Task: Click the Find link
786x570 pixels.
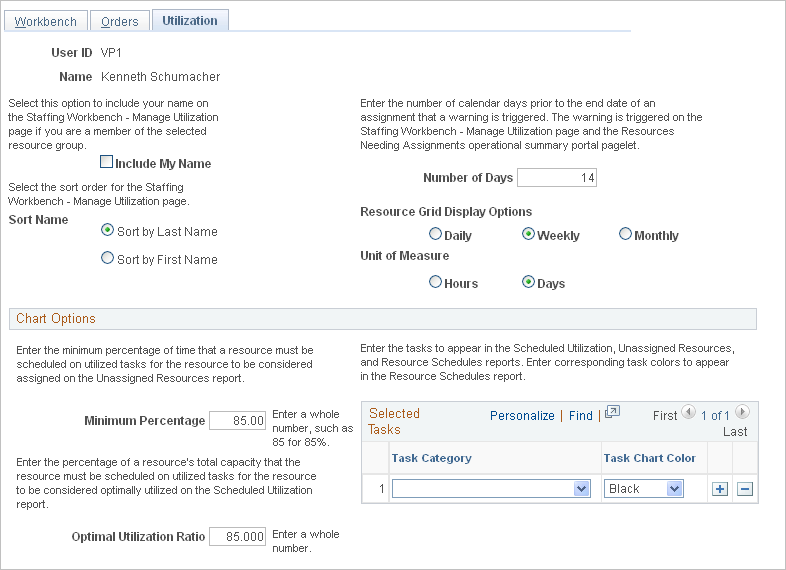Action: coord(580,416)
